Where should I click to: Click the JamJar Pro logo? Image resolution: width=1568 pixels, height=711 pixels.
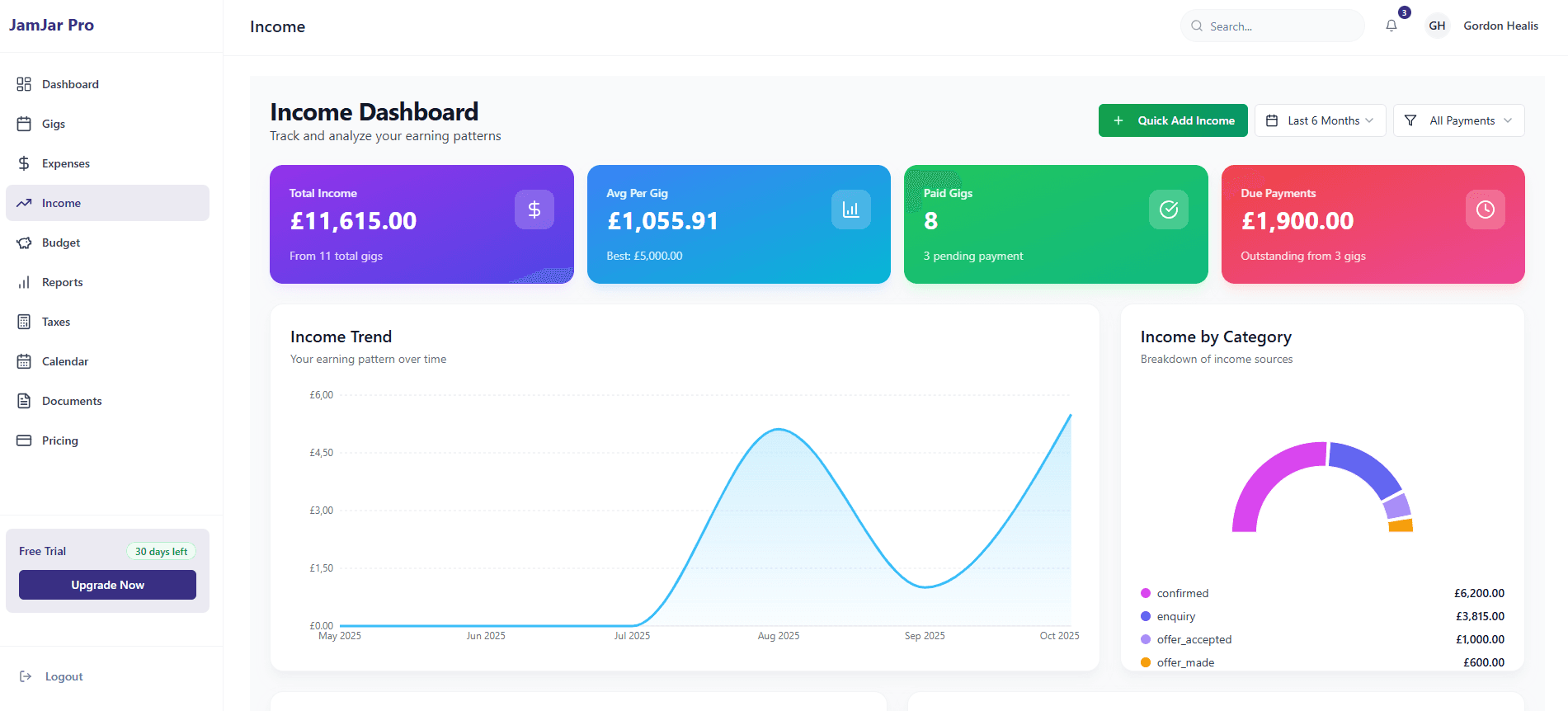[51, 25]
